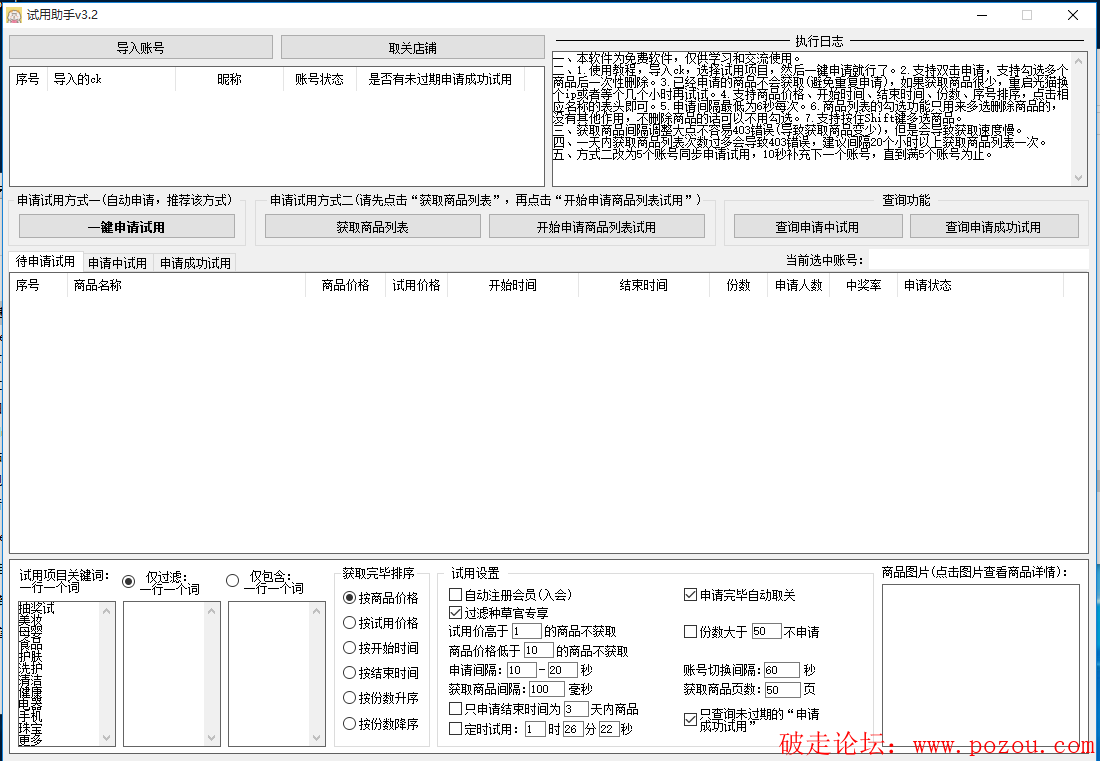Viewport: 1100px width, 761px height.
Task: Select the 仅包含 radio button
Action: (233, 580)
